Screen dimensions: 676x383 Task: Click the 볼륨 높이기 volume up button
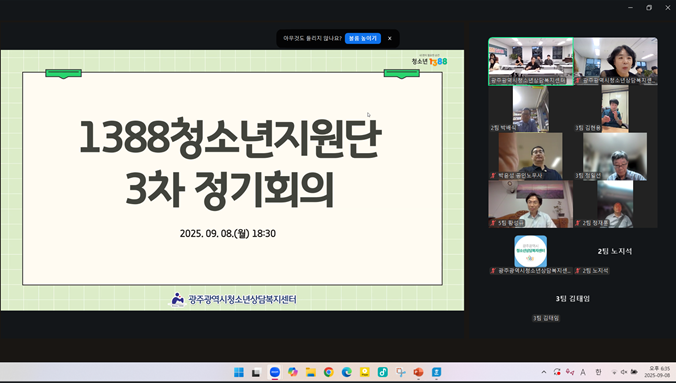click(x=363, y=38)
